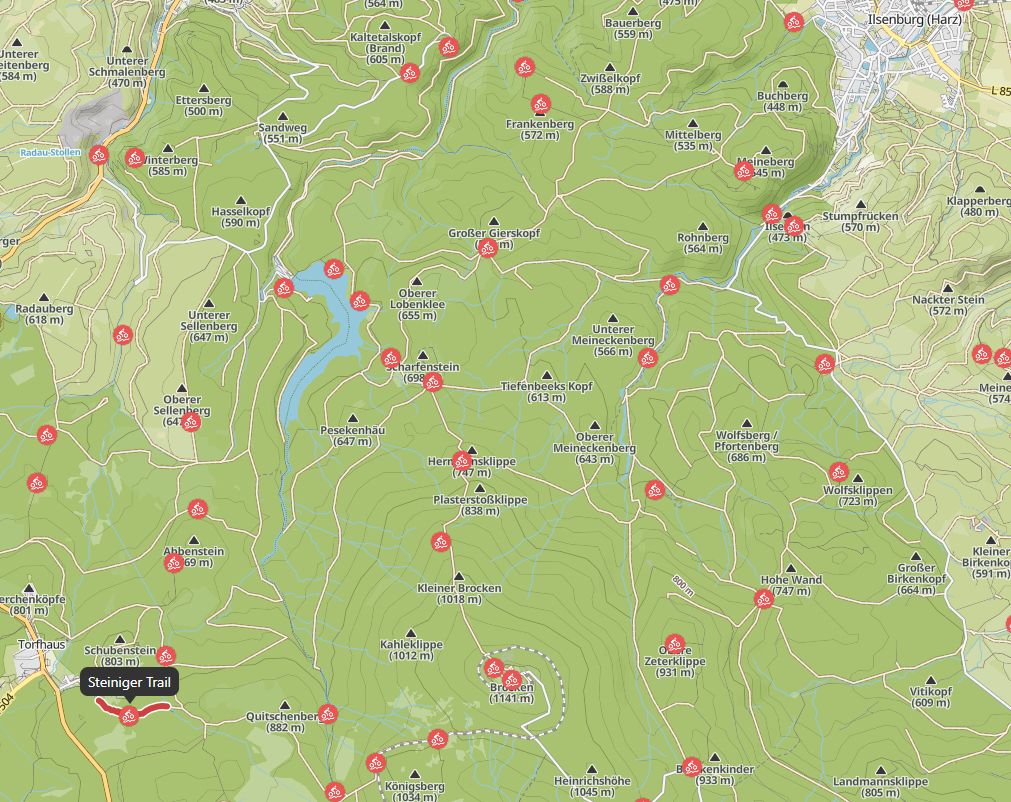This screenshot has width=1011, height=802.
Task: Click the Sandweg (551 m) label
Action: (x=283, y=133)
